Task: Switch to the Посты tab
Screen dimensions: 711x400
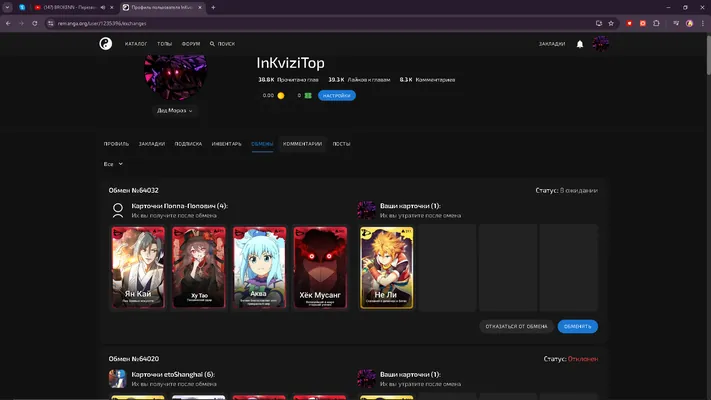Action: [341, 144]
